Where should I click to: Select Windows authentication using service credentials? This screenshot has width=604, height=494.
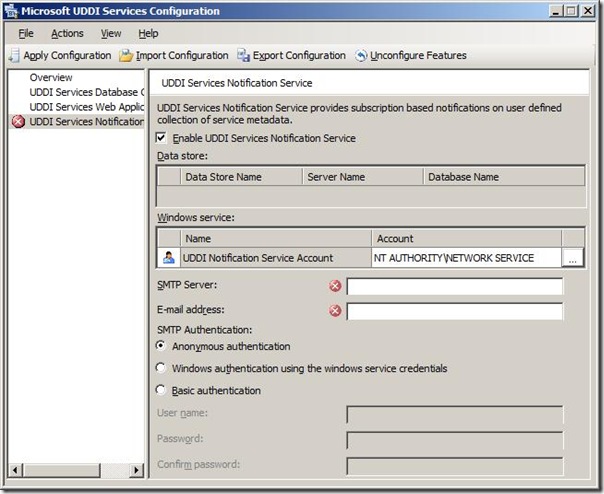pos(161,368)
